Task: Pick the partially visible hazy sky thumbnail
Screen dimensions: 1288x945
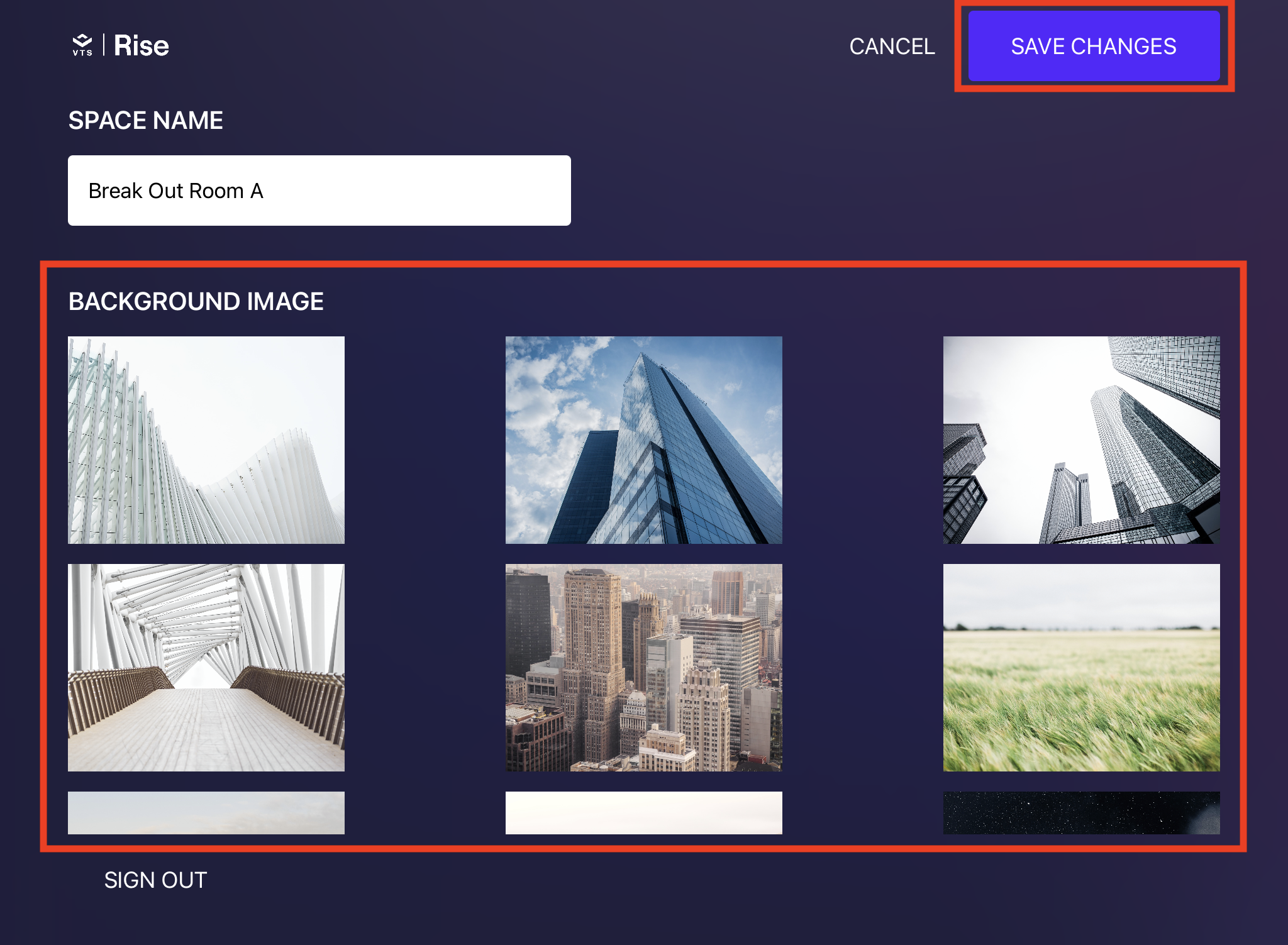Action: 206,812
